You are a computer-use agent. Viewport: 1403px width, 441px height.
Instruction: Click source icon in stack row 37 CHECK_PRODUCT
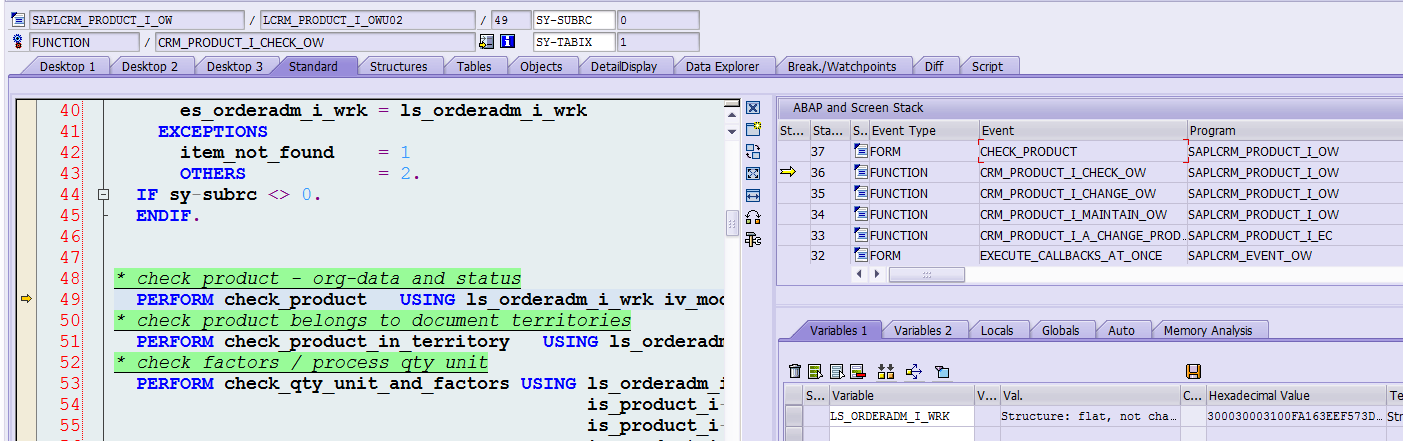(x=861, y=151)
